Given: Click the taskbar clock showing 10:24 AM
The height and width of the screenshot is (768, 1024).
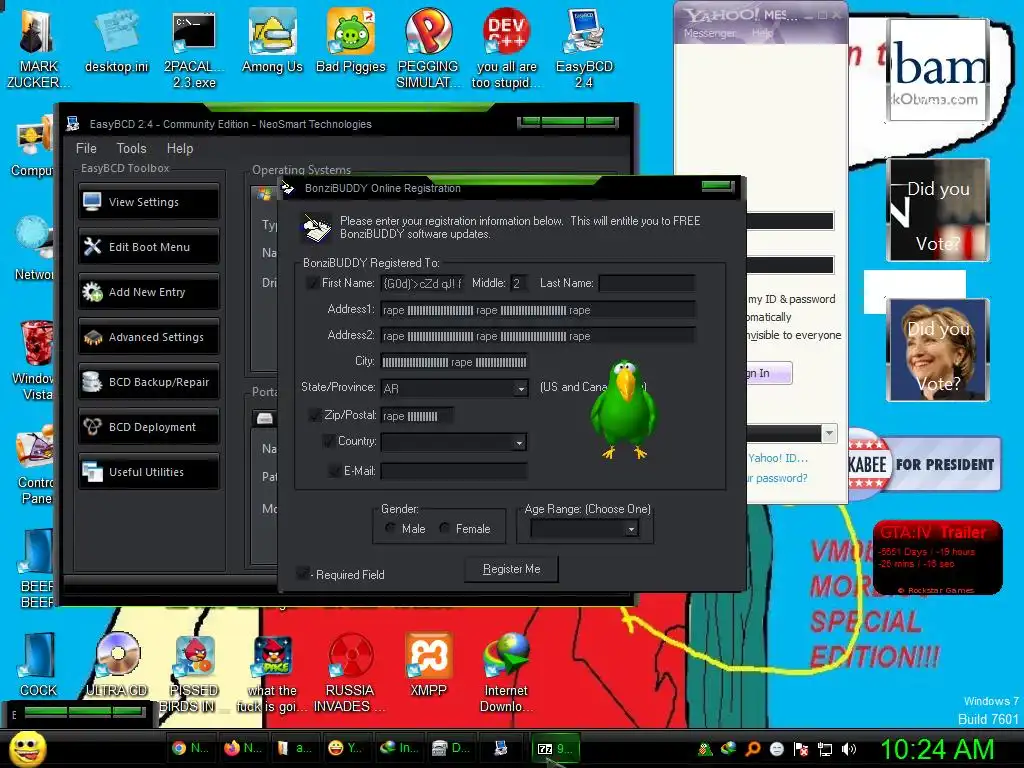Looking at the screenshot, I should click(x=938, y=749).
